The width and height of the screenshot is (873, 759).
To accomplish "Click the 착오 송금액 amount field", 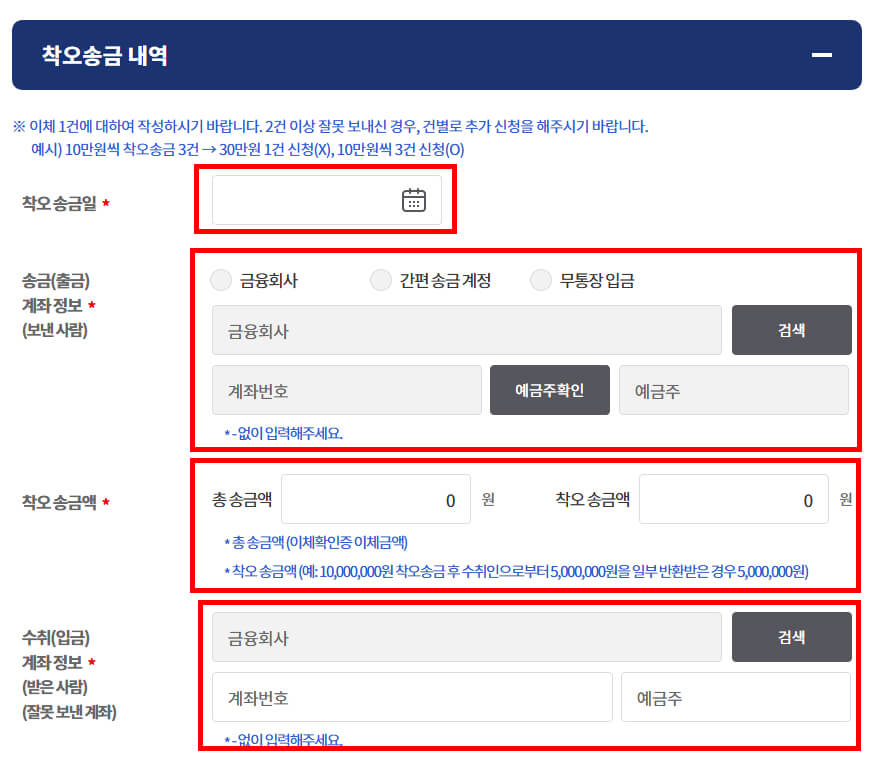I will [x=733, y=499].
